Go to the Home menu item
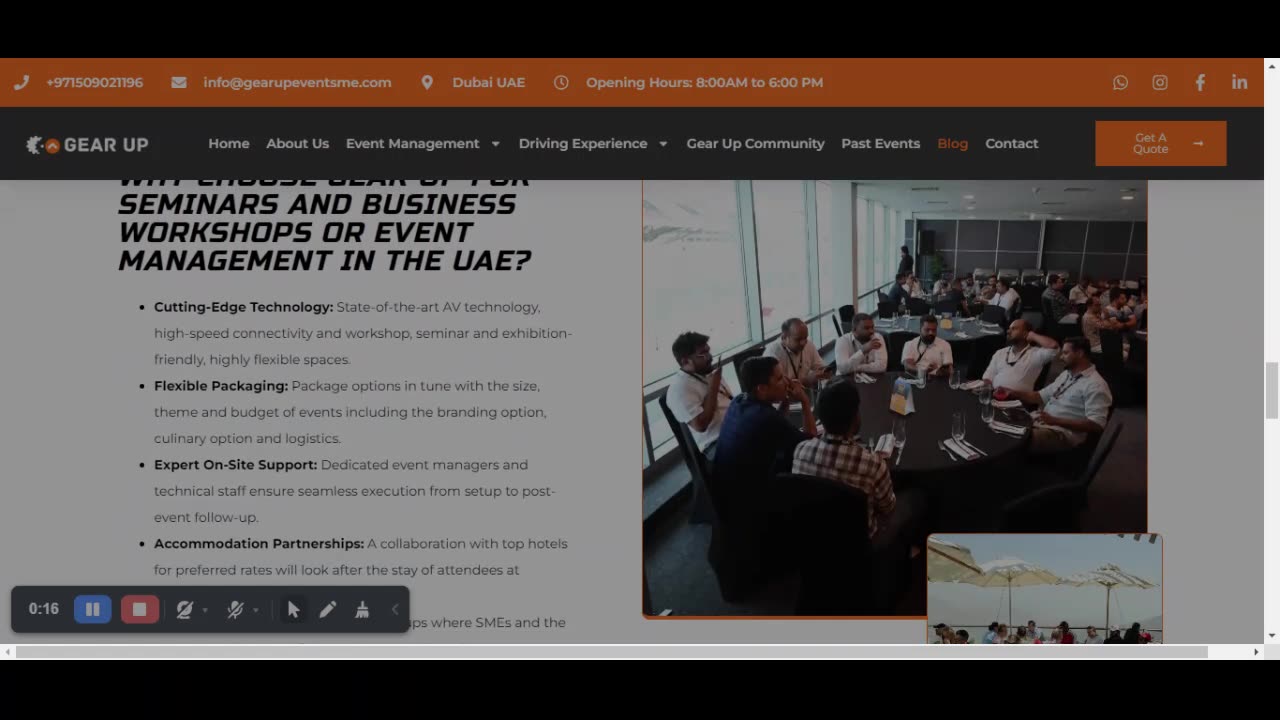Image resolution: width=1280 pixels, height=720 pixels. (x=229, y=144)
